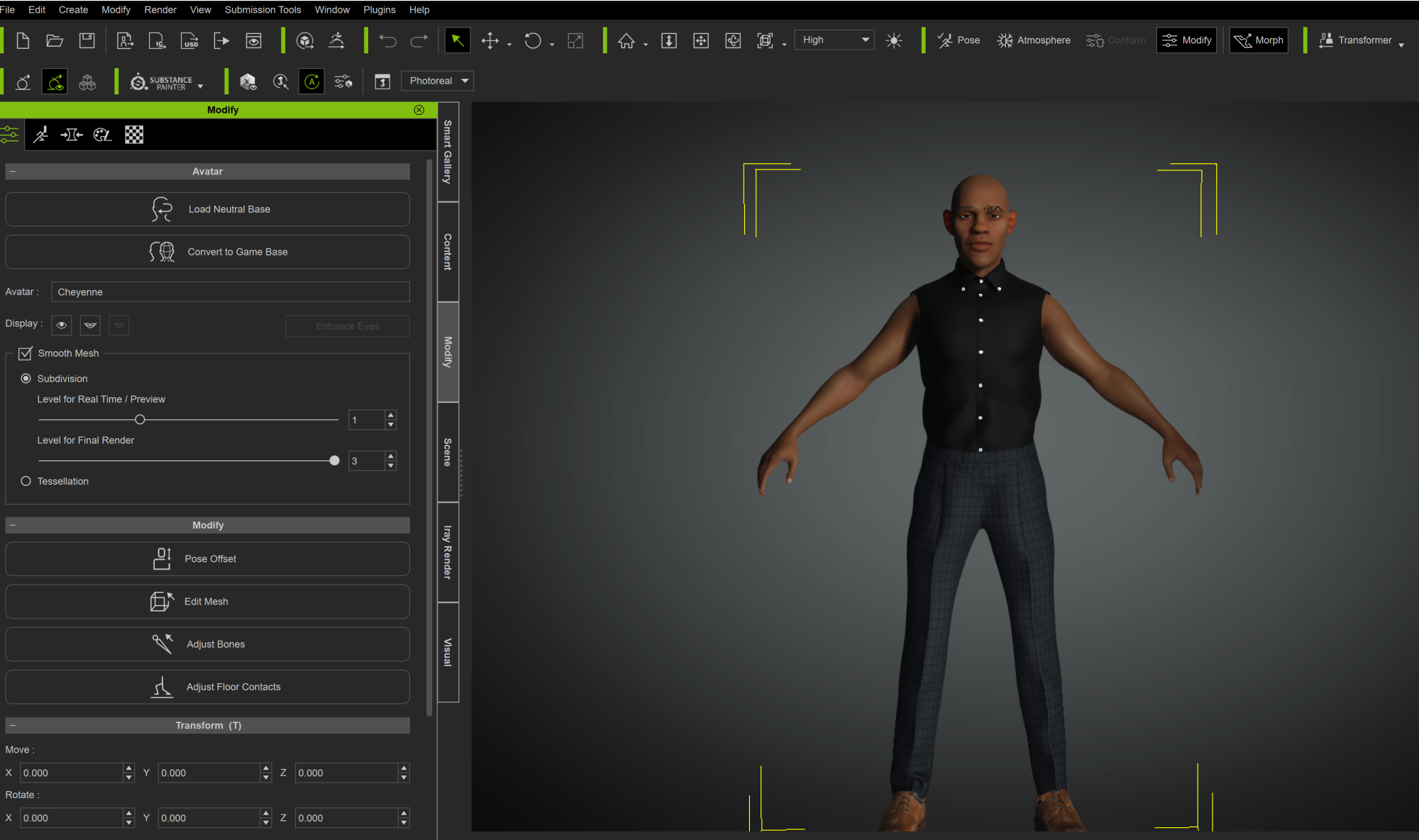Open Pose mode in toolbar

coord(959,40)
